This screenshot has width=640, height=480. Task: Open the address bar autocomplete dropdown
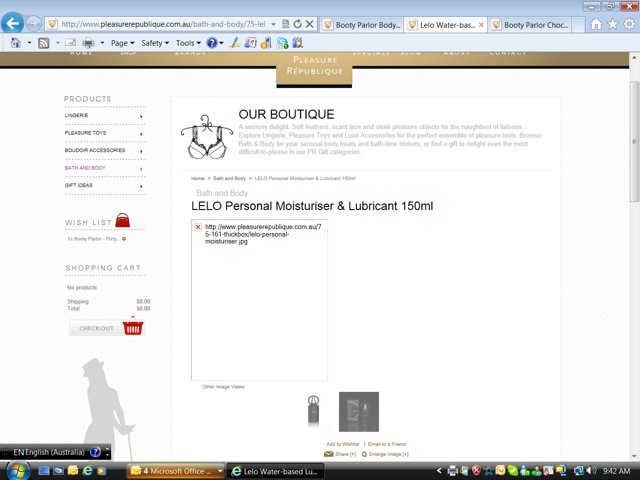coord(273,24)
